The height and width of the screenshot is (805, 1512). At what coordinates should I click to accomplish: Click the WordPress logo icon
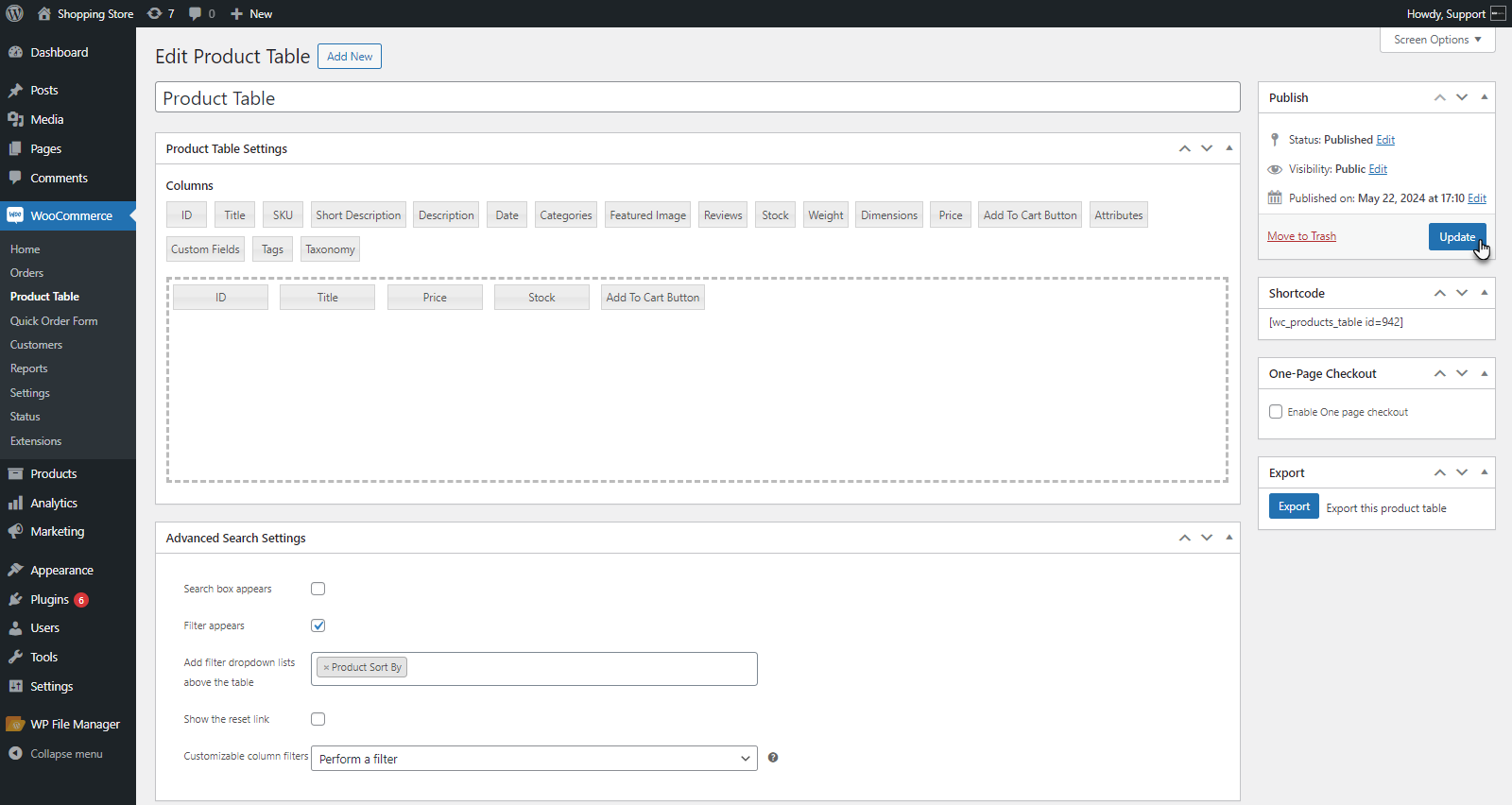pyautogui.click(x=14, y=13)
